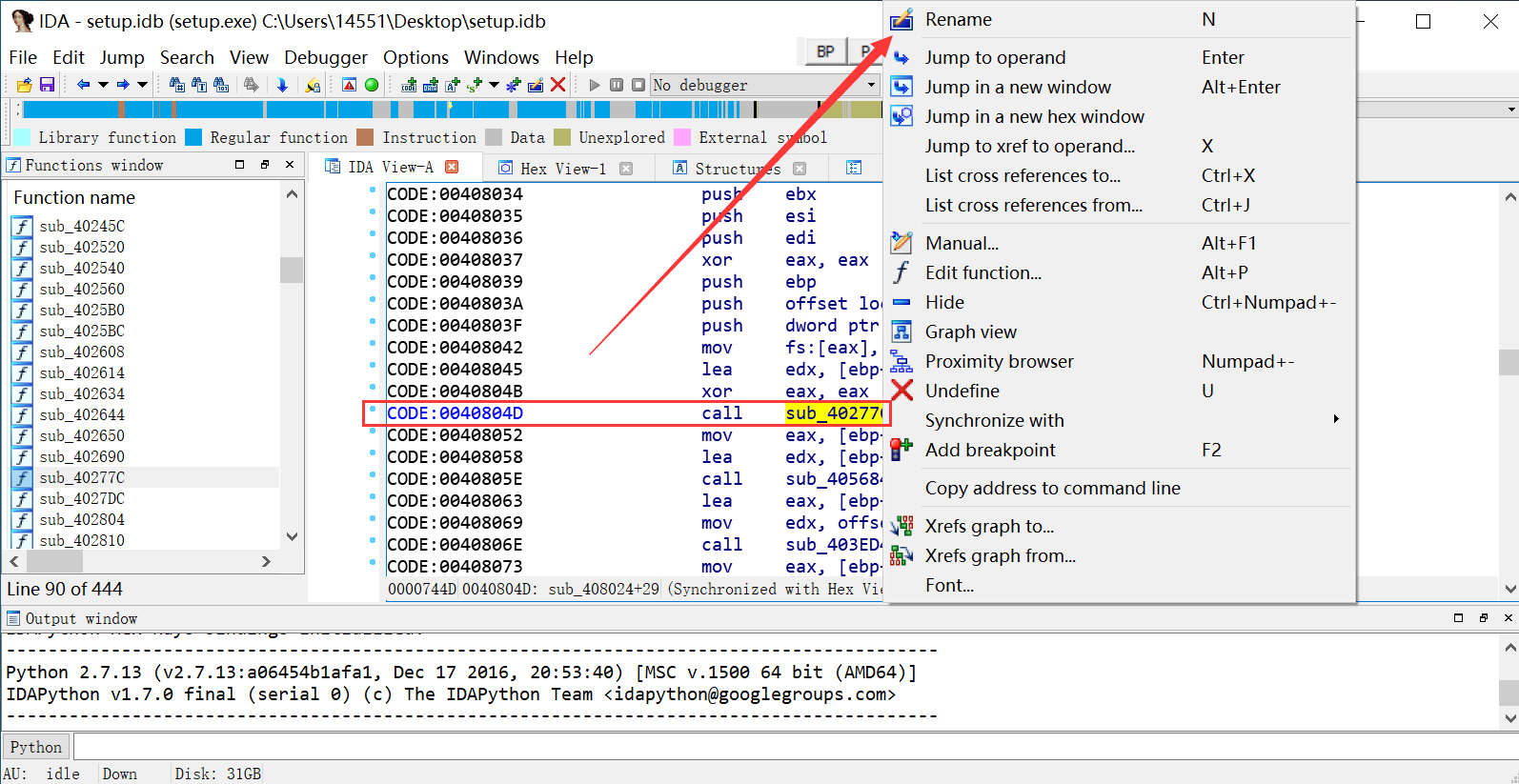Screen dimensions: 1519x784
Task: Click the make code toolbar icon
Action: coord(409,85)
